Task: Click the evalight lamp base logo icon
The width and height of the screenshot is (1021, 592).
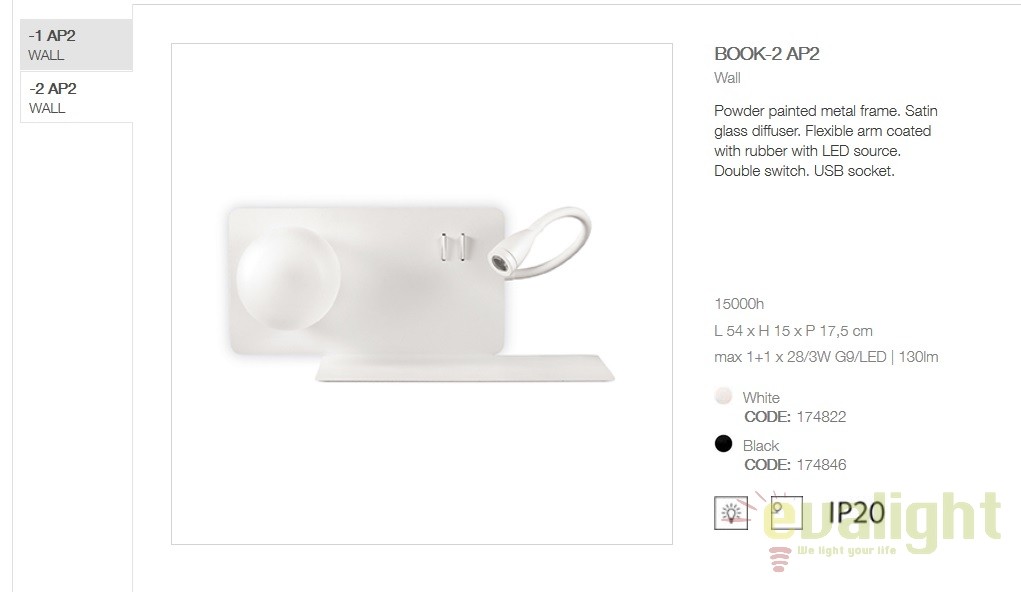Action: [x=779, y=559]
